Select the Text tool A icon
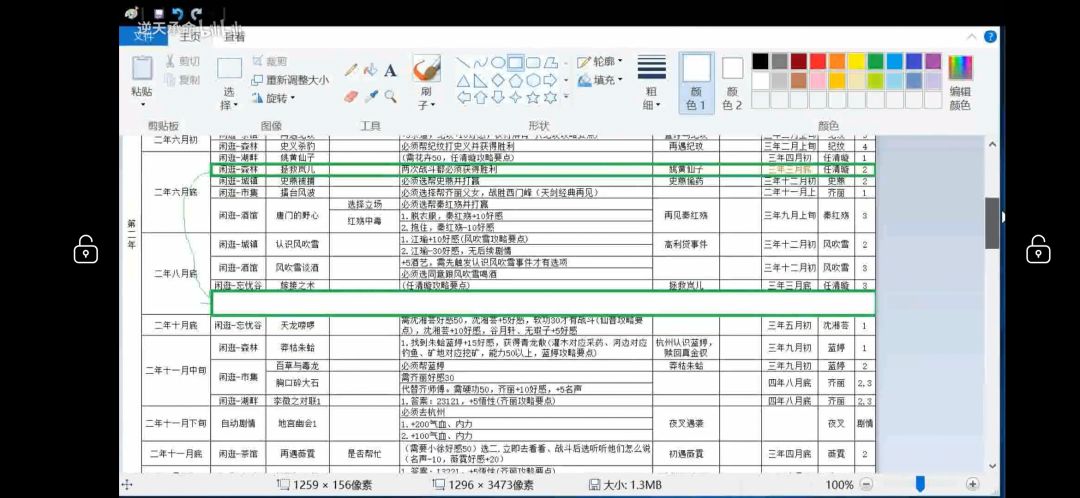The image size is (1080, 498). click(x=391, y=70)
